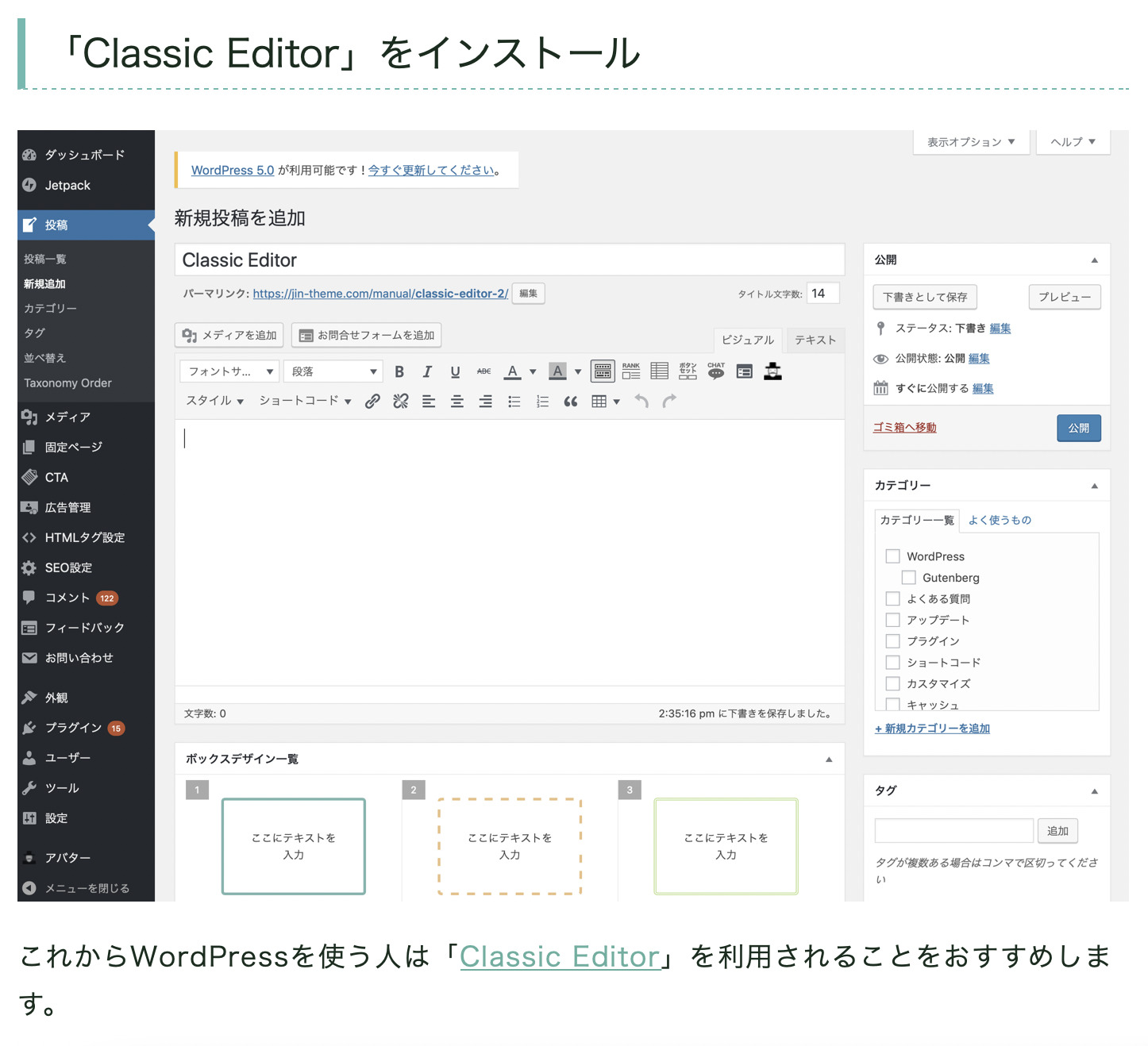Check the よくある質問 category

893,598
